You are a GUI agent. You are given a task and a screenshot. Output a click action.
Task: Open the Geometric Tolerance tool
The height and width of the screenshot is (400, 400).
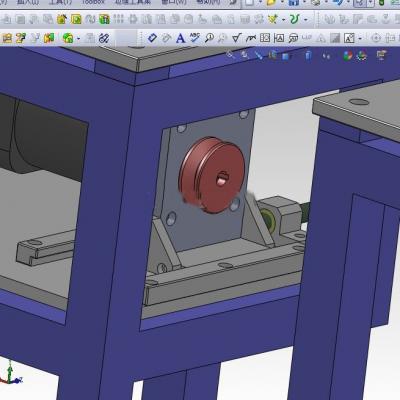(265, 38)
